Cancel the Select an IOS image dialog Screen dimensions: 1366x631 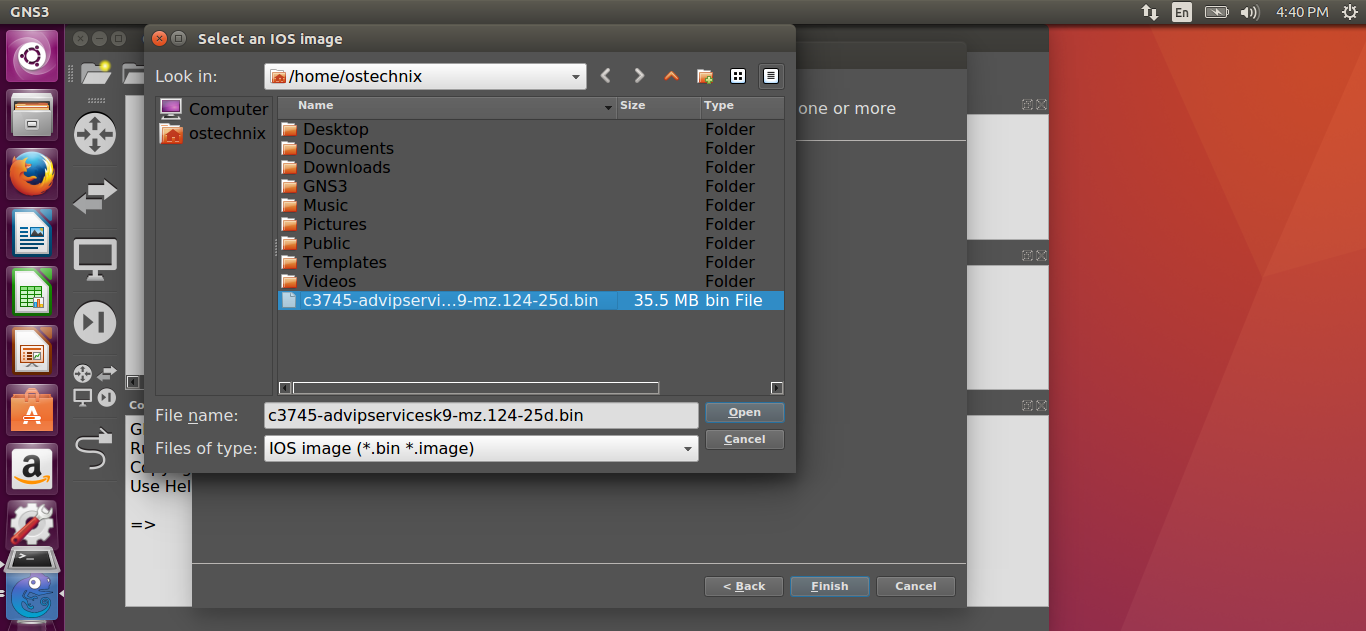(745, 439)
